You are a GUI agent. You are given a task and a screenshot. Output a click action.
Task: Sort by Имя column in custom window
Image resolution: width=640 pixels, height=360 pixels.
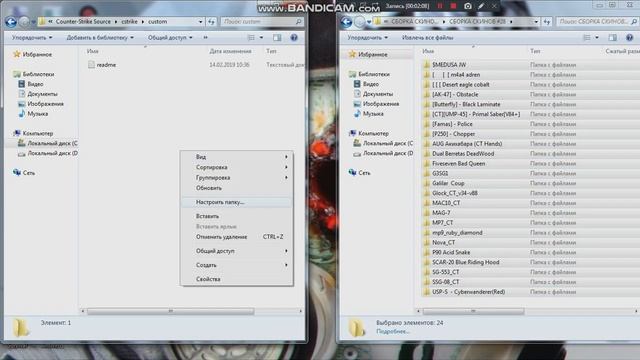click(x=93, y=51)
